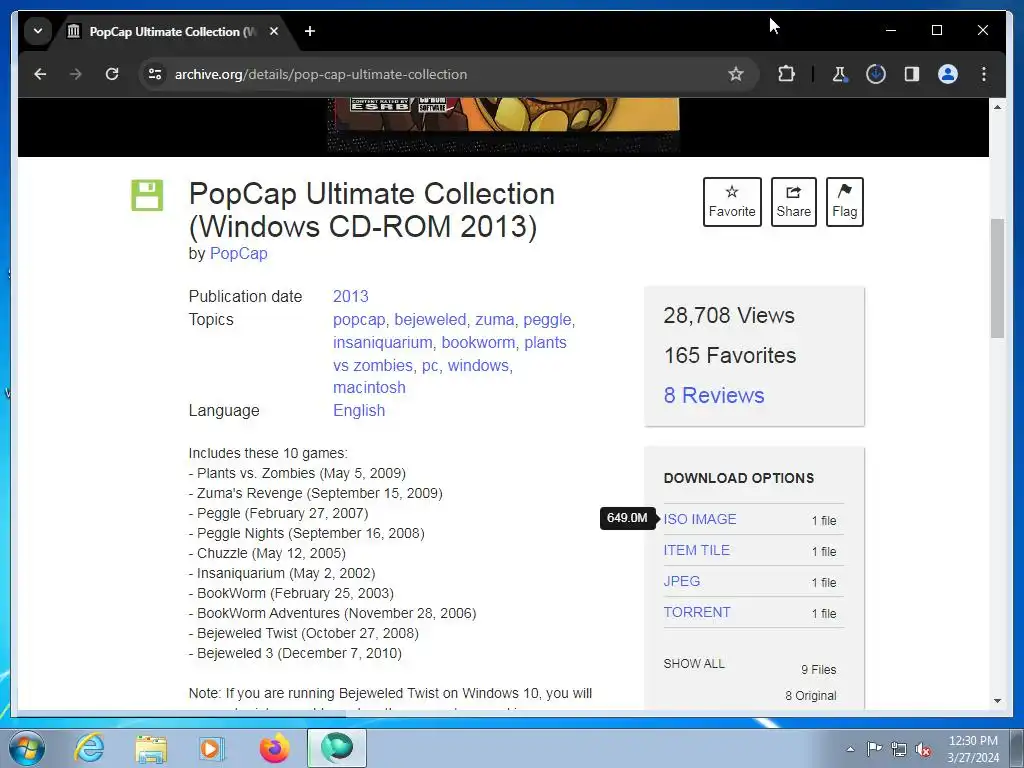
Task: Open the bookworm topic link
Action: tap(478, 343)
